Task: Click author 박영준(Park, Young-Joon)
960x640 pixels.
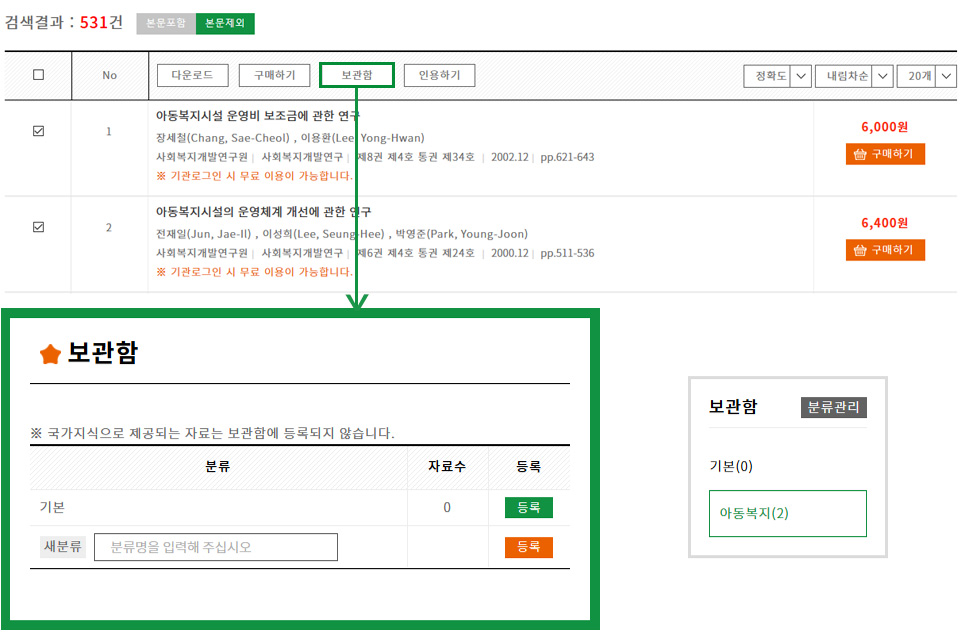Action: tap(462, 234)
